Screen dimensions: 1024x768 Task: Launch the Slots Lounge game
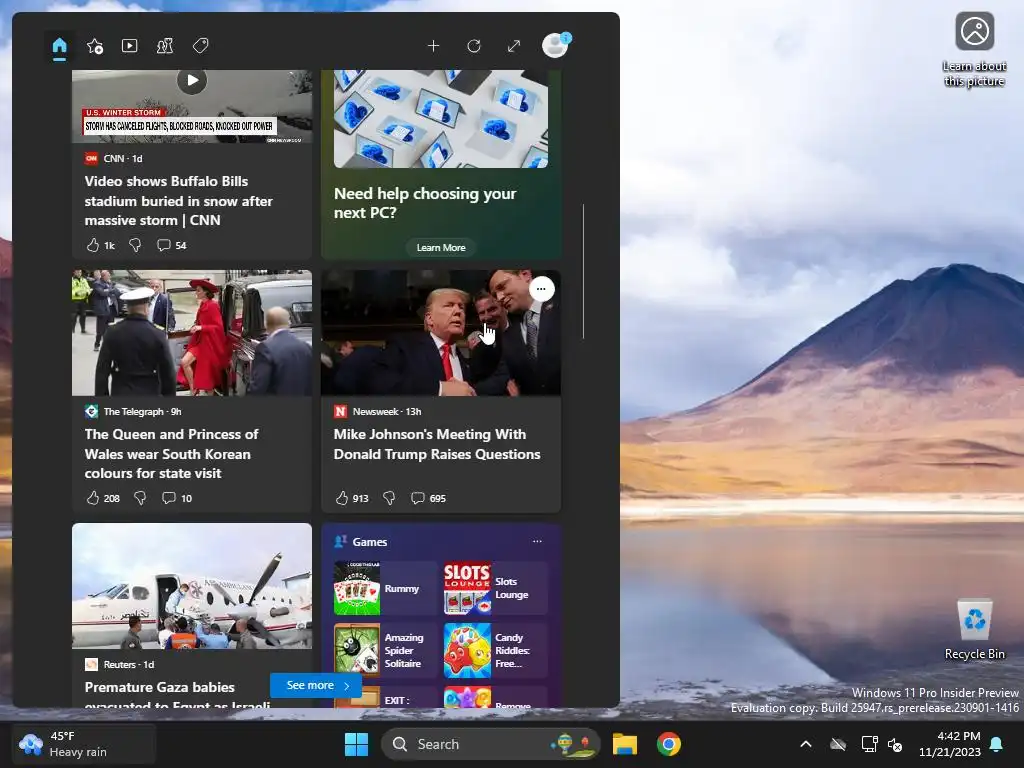pos(495,588)
